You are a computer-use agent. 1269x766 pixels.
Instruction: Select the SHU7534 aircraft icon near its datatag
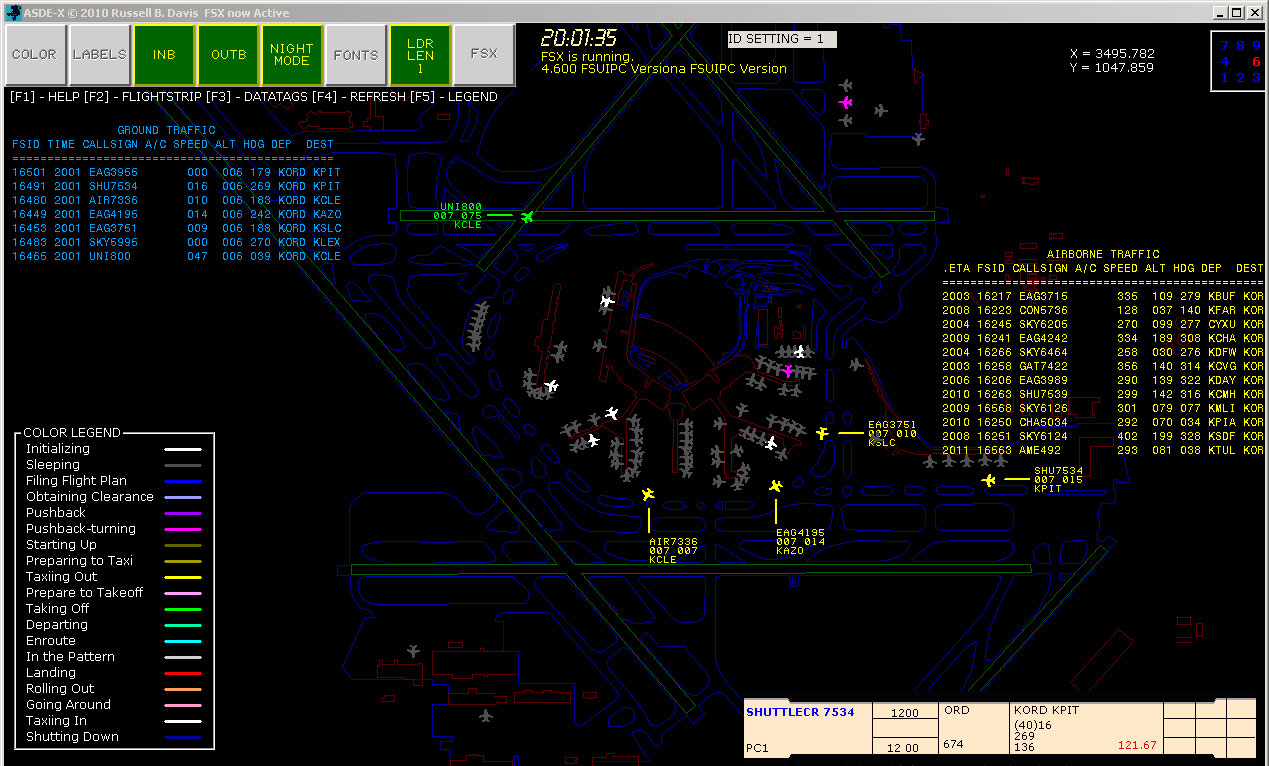988,480
